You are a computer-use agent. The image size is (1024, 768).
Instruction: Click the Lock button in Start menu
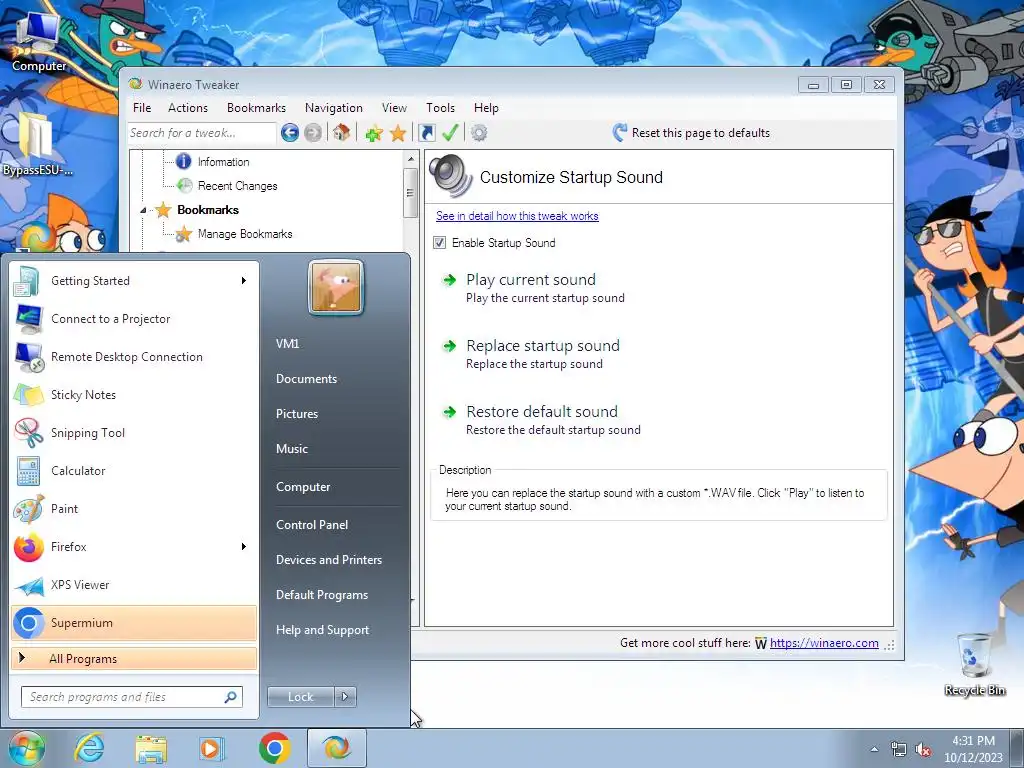coord(301,697)
